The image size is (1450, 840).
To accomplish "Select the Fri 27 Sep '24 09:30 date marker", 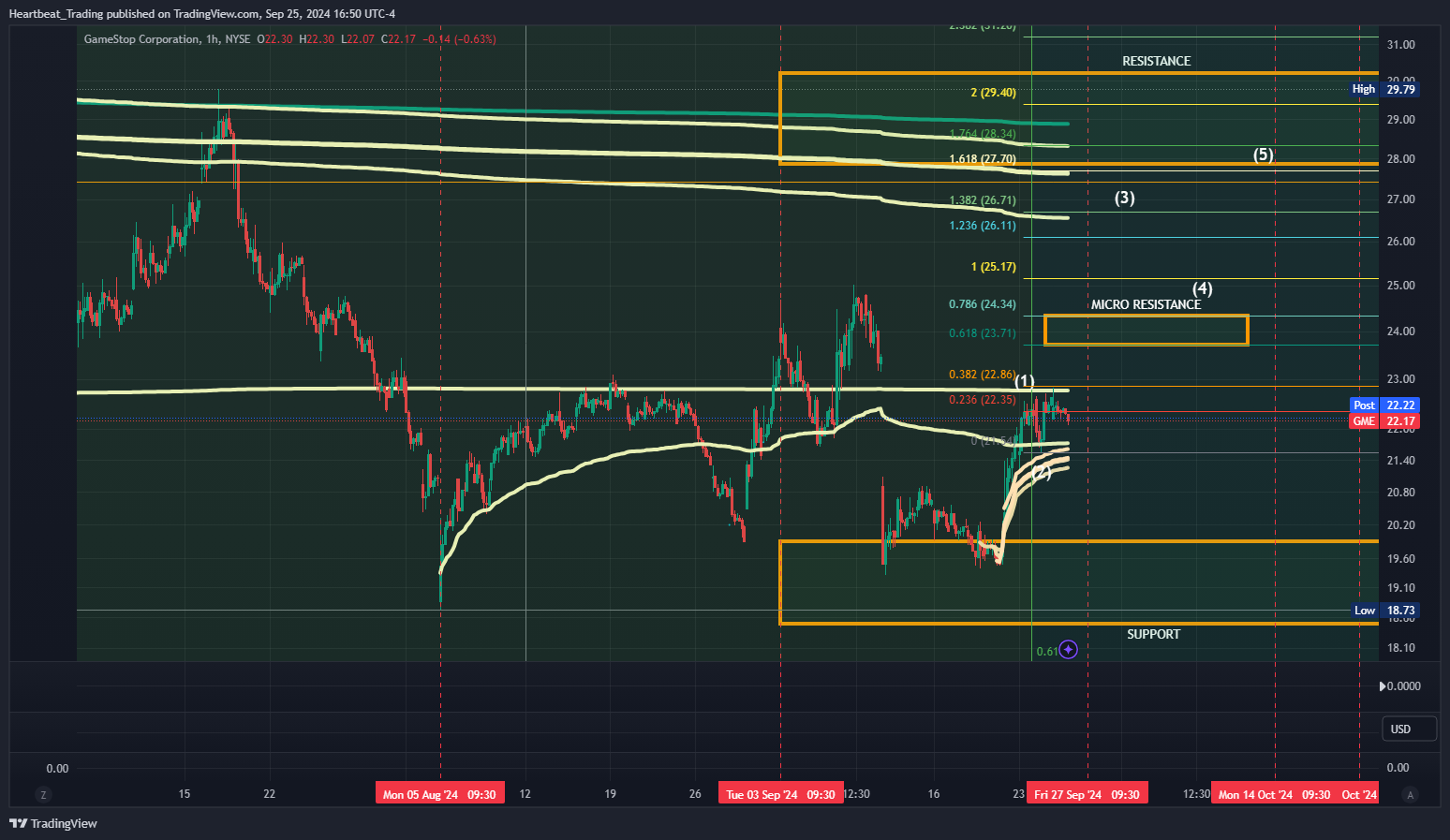I will (1087, 794).
